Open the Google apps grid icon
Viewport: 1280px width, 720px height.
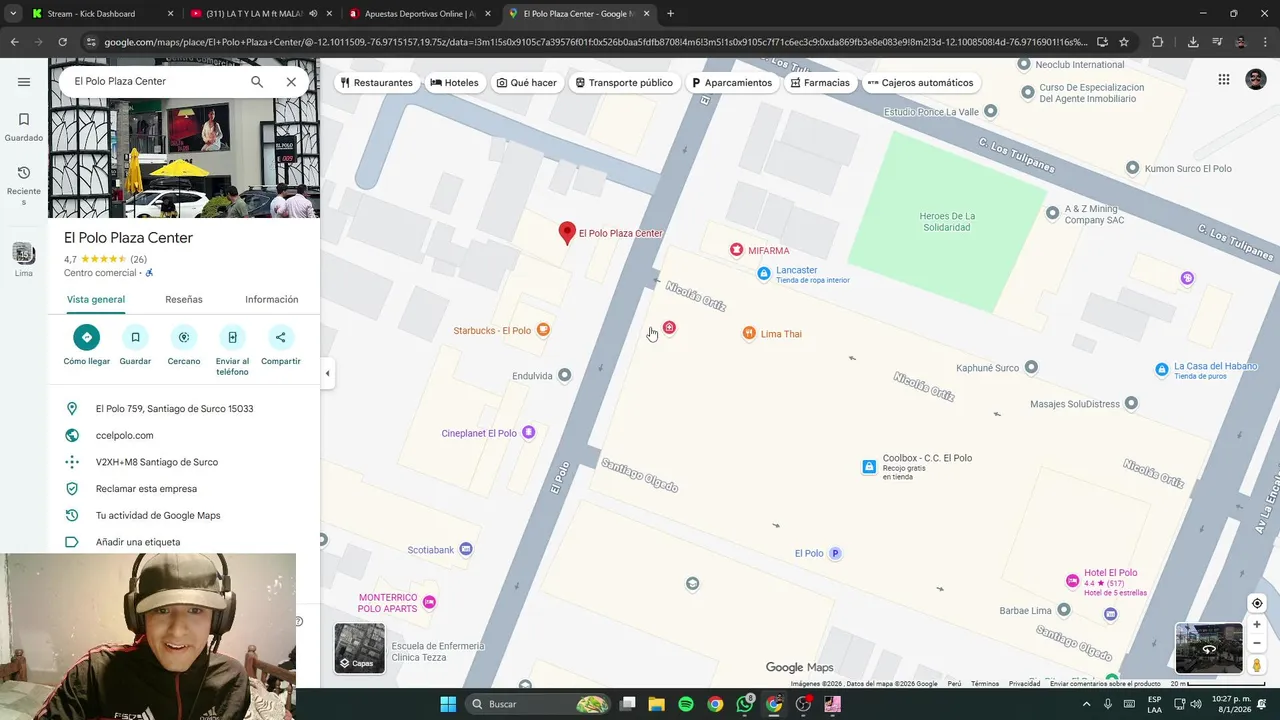click(1224, 80)
